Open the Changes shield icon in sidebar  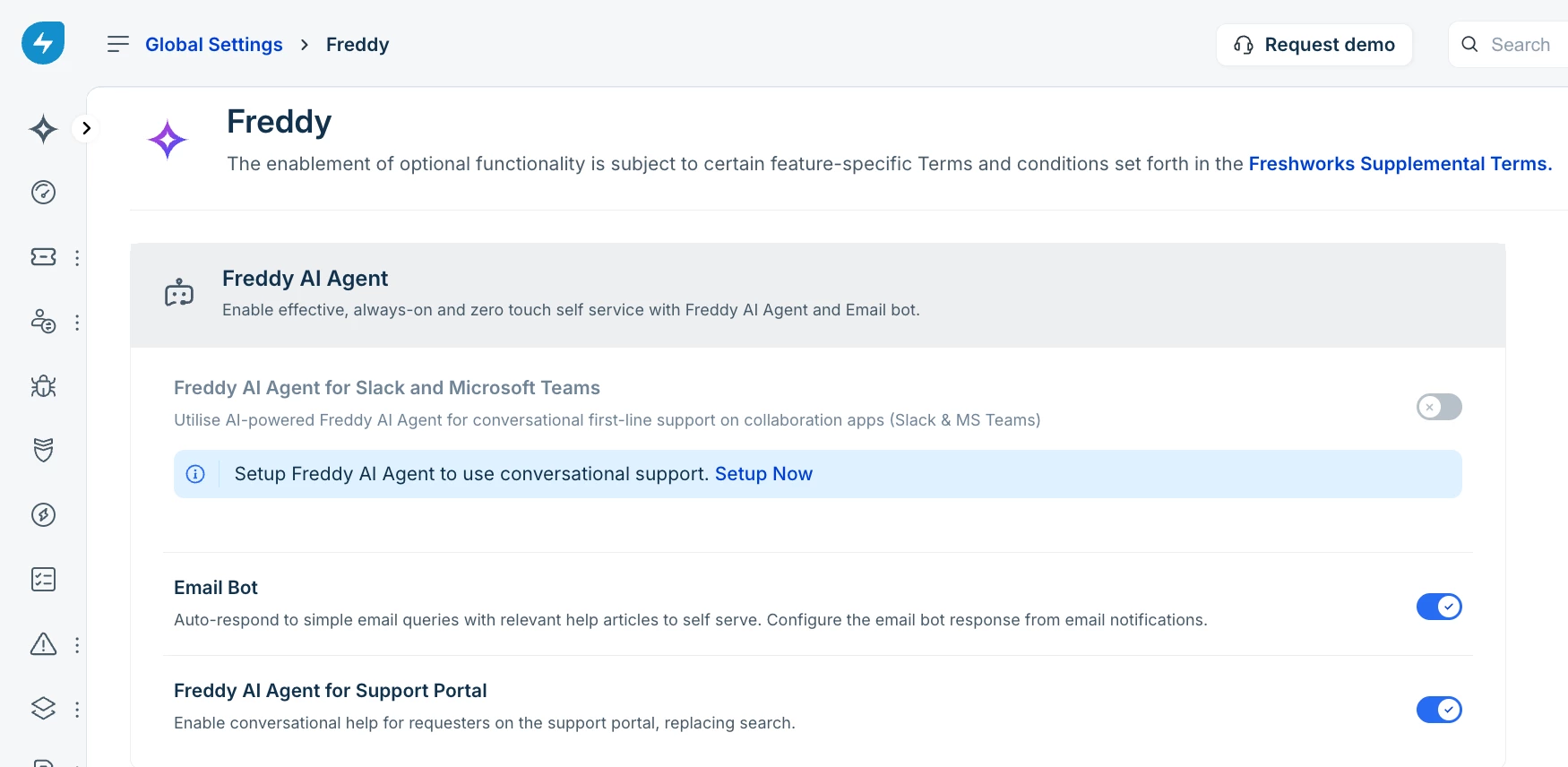click(x=43, y=450)
